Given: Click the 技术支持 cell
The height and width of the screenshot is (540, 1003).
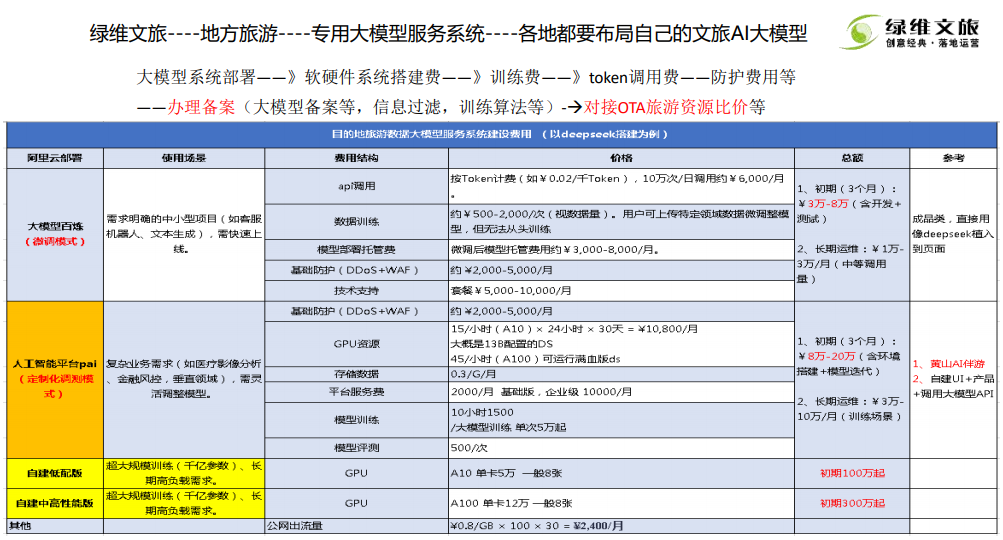Looking at the screenshot, I should pyautogui.click(x=356, y=290).
